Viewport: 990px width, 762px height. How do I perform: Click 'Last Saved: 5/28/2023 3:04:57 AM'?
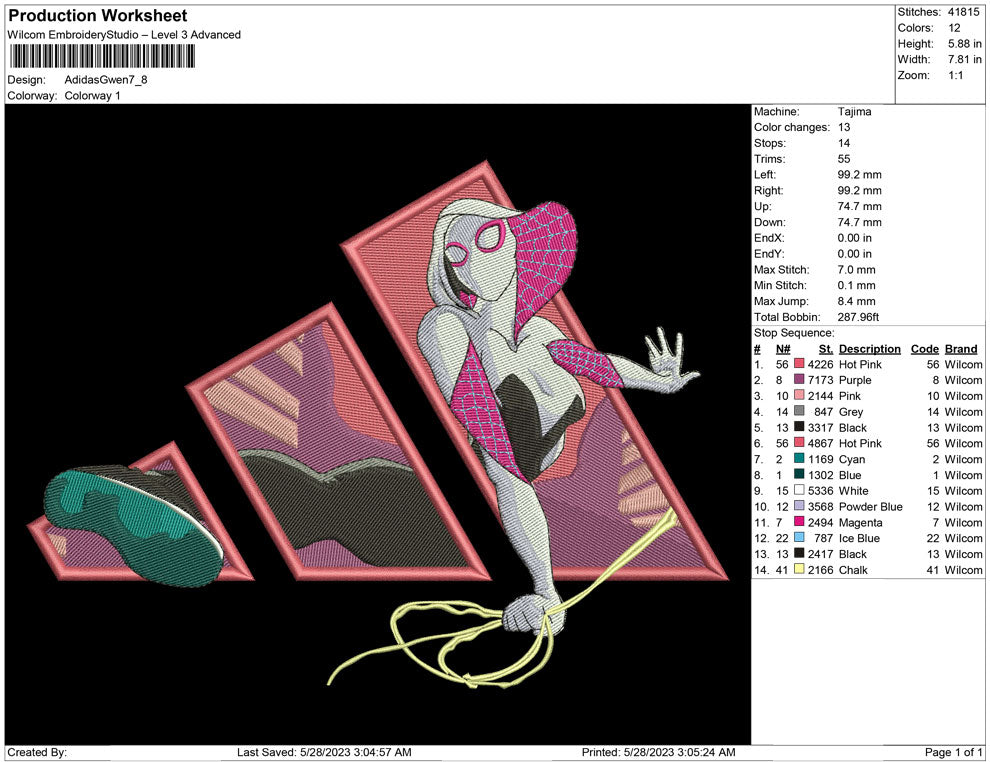tap(324, 752)
